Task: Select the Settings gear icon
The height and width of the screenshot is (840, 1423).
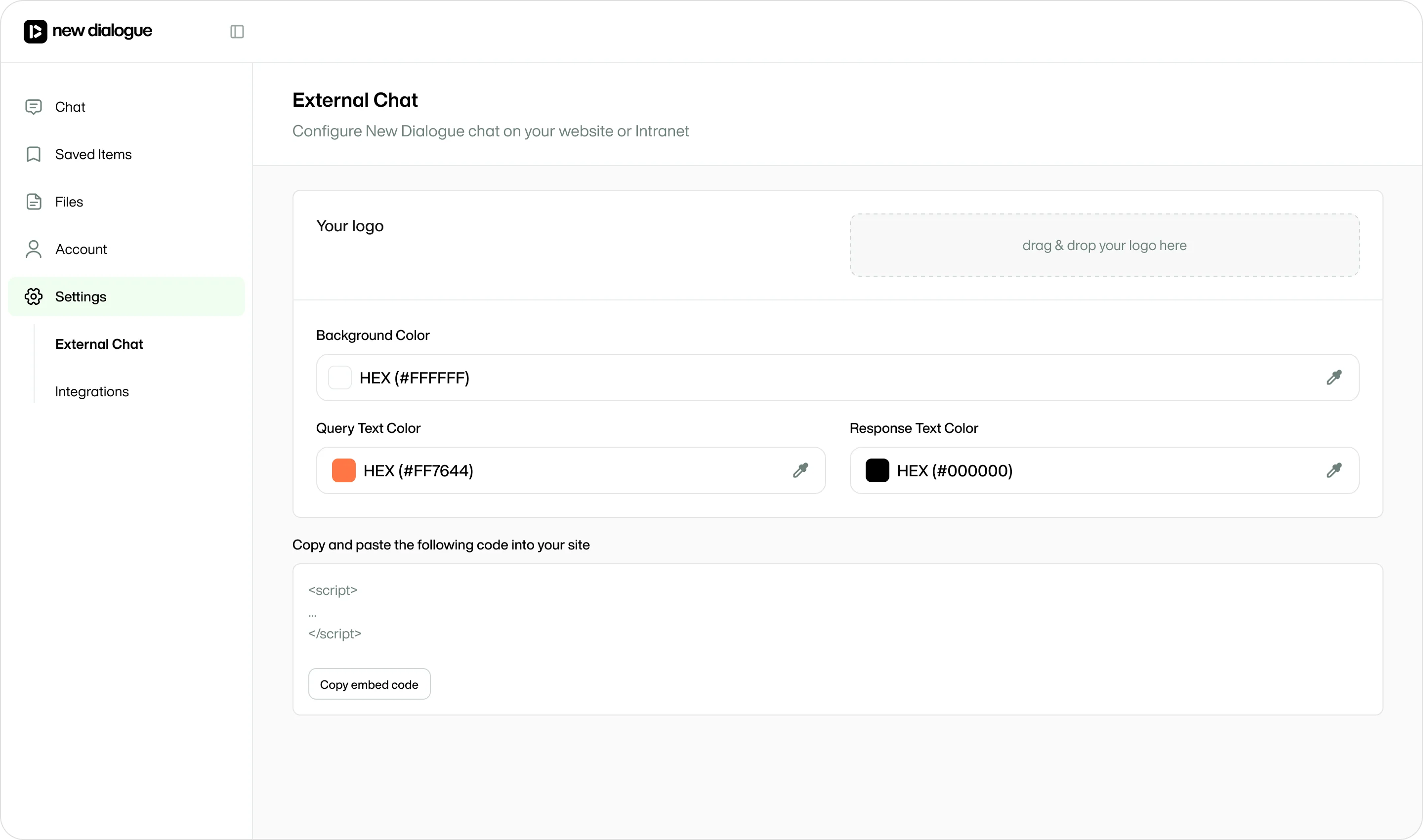Action: tap(34, 296)
